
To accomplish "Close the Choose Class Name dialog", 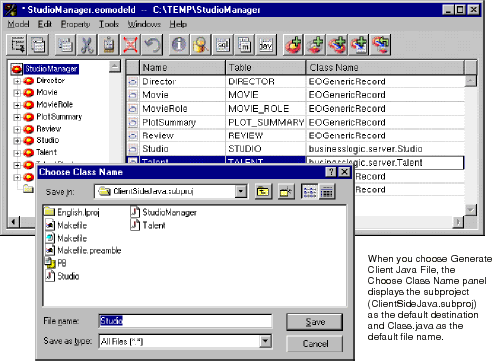I will click(344, 172).
